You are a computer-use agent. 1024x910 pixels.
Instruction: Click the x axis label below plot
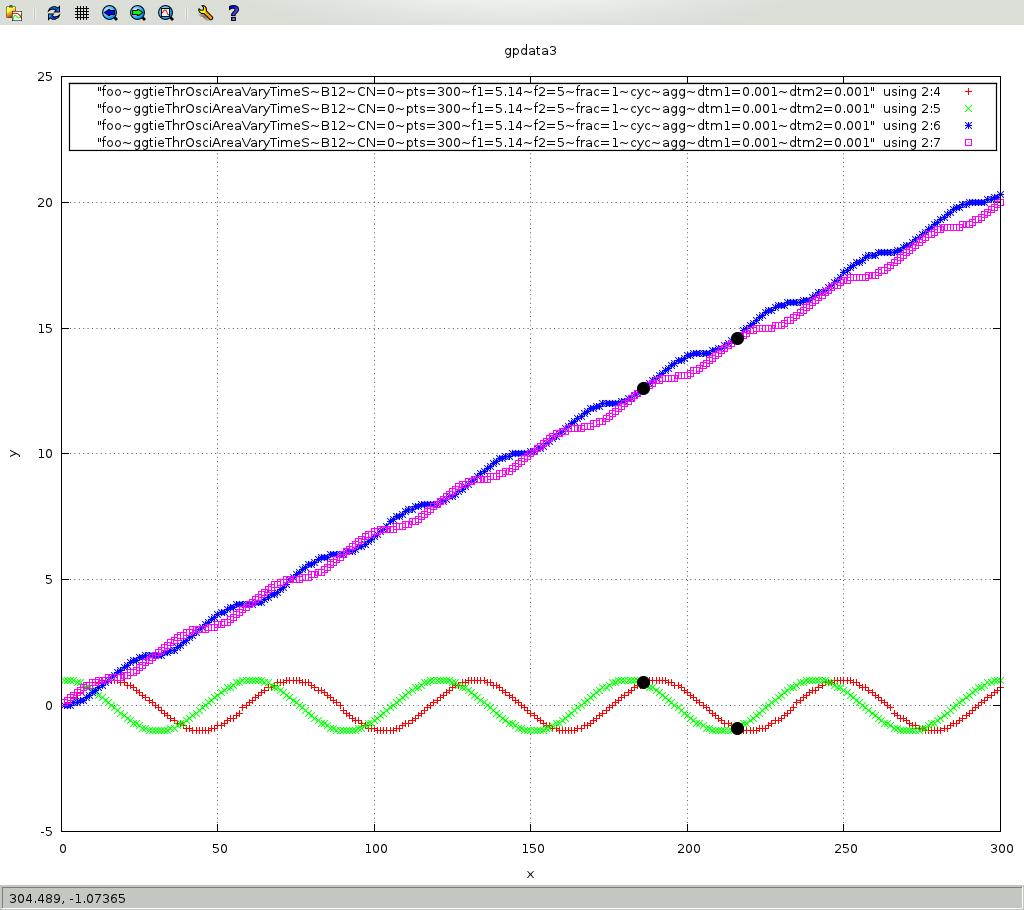coord(530,874)
